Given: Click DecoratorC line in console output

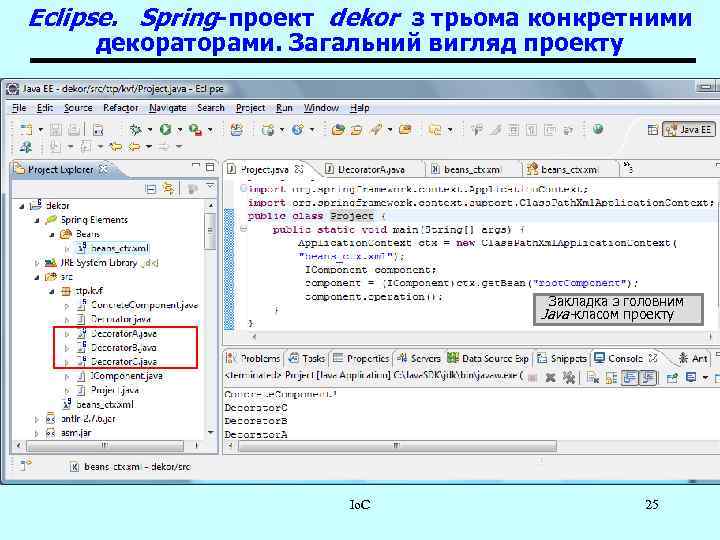Looking at the screenshot, I should (256, 407).
